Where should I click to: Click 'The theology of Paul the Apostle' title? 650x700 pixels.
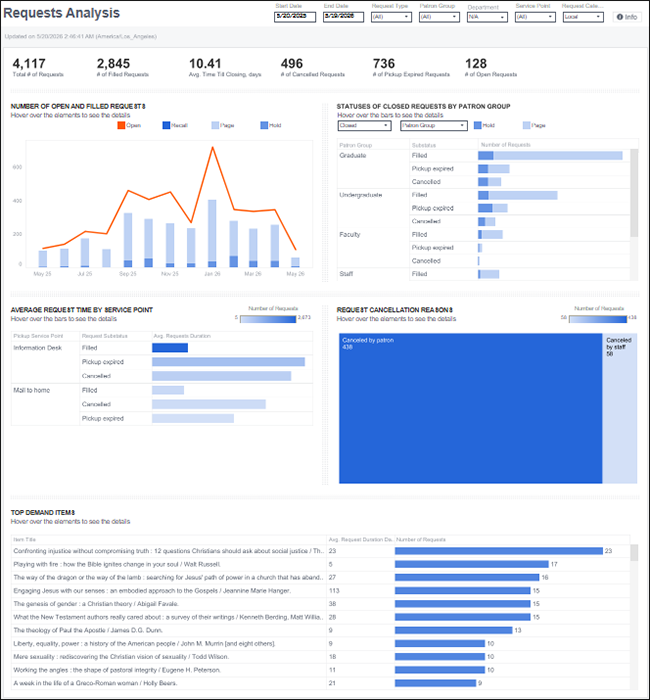88,630
